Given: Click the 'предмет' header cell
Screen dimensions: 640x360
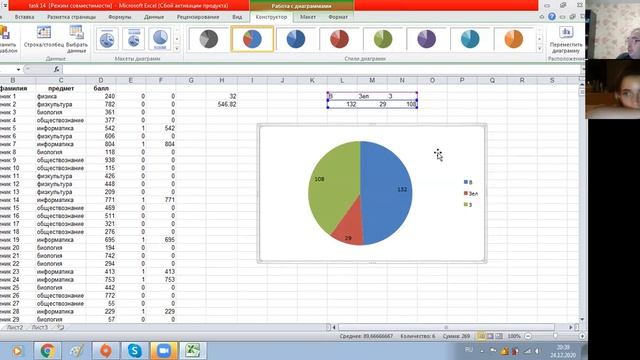Looking at the screenshot, I should (61, 88).
